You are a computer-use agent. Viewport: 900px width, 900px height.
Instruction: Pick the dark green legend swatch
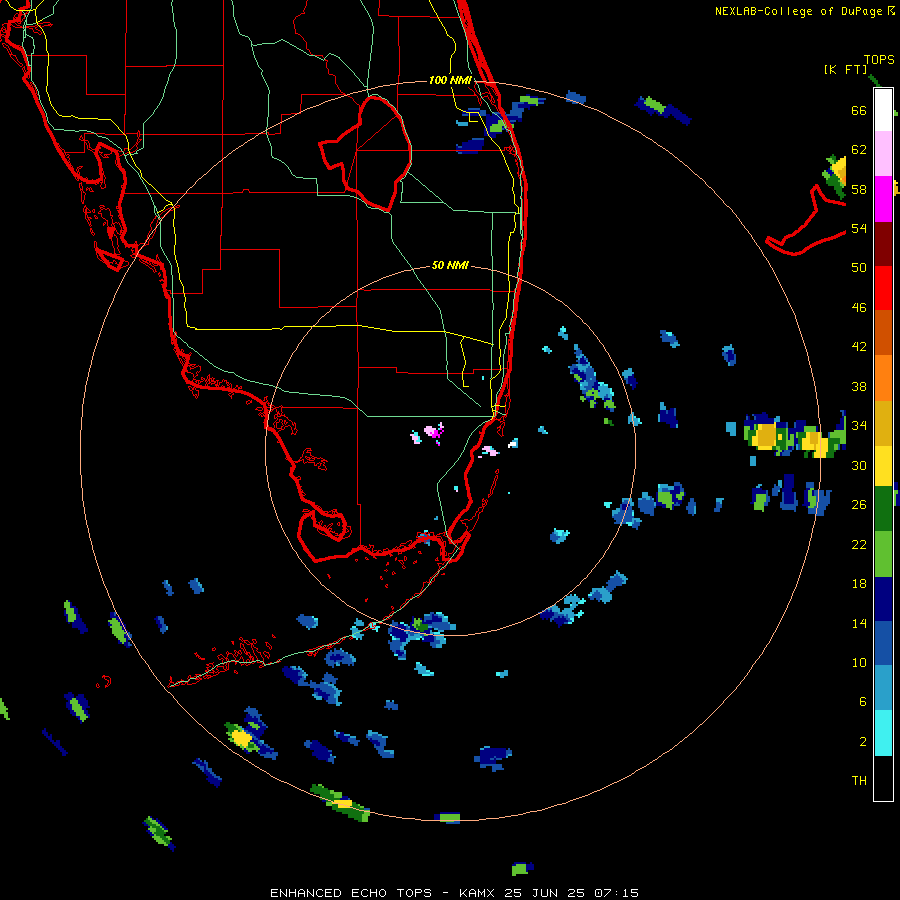pos(883,509)
